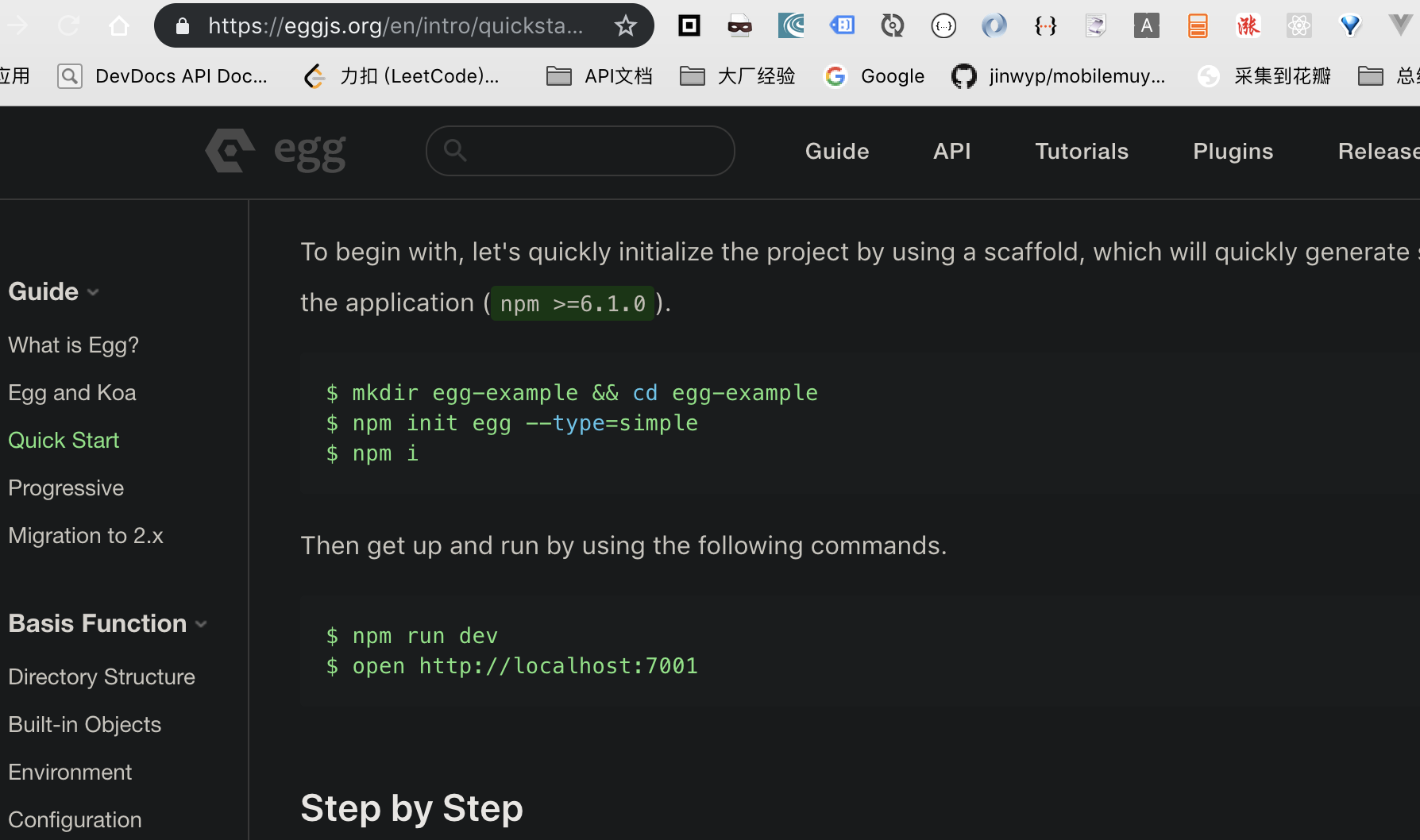
Task: Open the black square extension icon
Action: (x=689, y=26)
